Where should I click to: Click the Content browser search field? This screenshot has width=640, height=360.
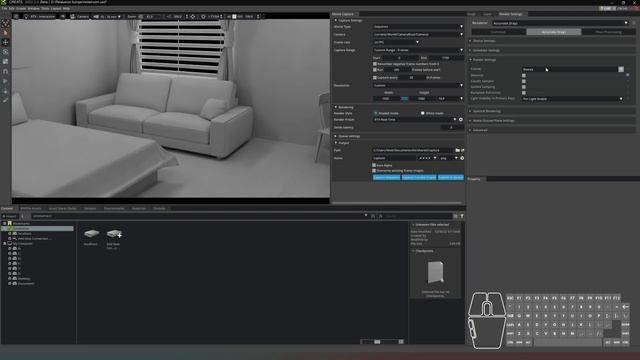417,216
